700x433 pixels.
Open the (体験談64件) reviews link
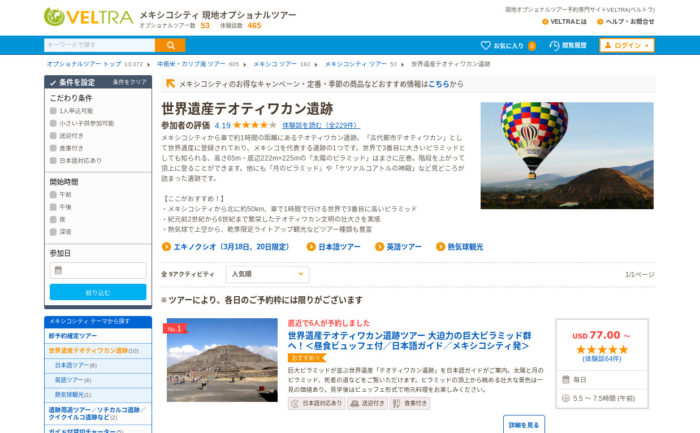[602, 359]
